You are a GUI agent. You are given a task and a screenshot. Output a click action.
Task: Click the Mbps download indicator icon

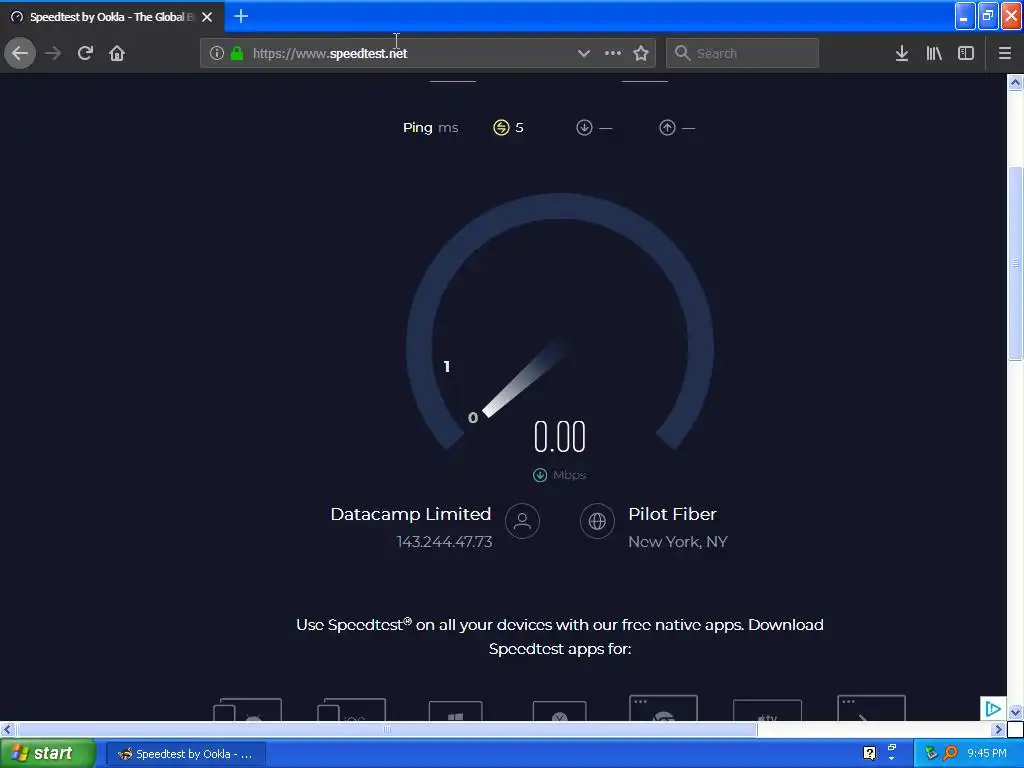click(x=540, y=475)
